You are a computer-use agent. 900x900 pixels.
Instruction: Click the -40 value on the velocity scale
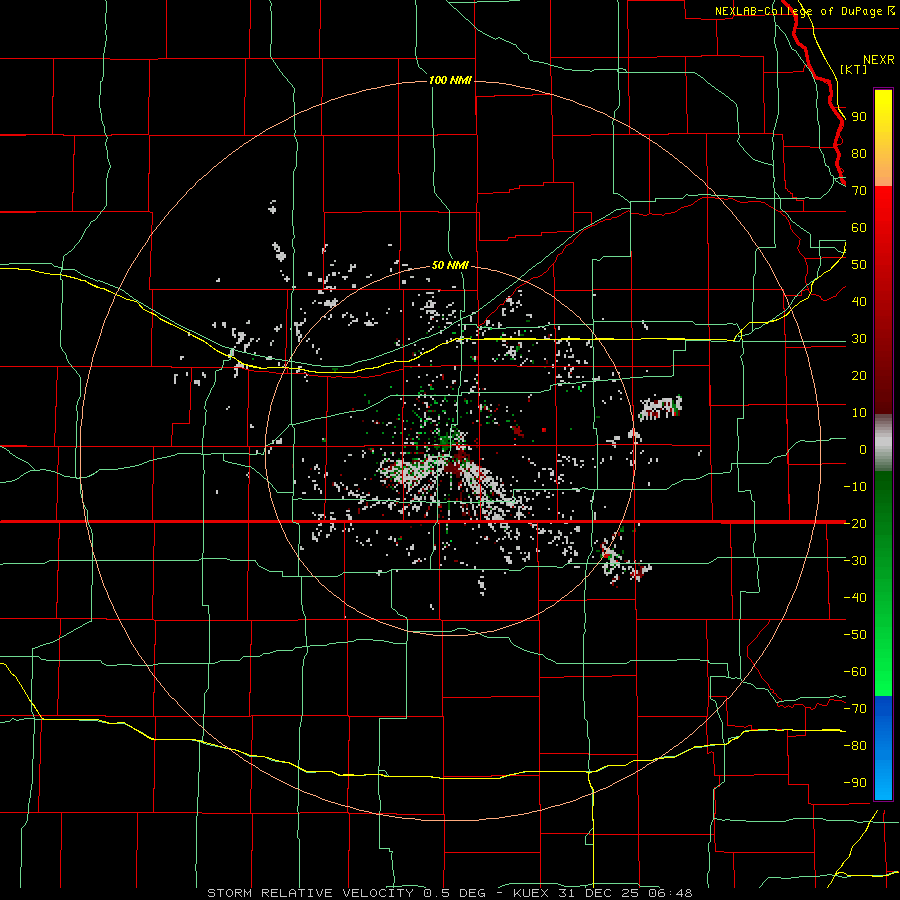(x=855, y=598)
